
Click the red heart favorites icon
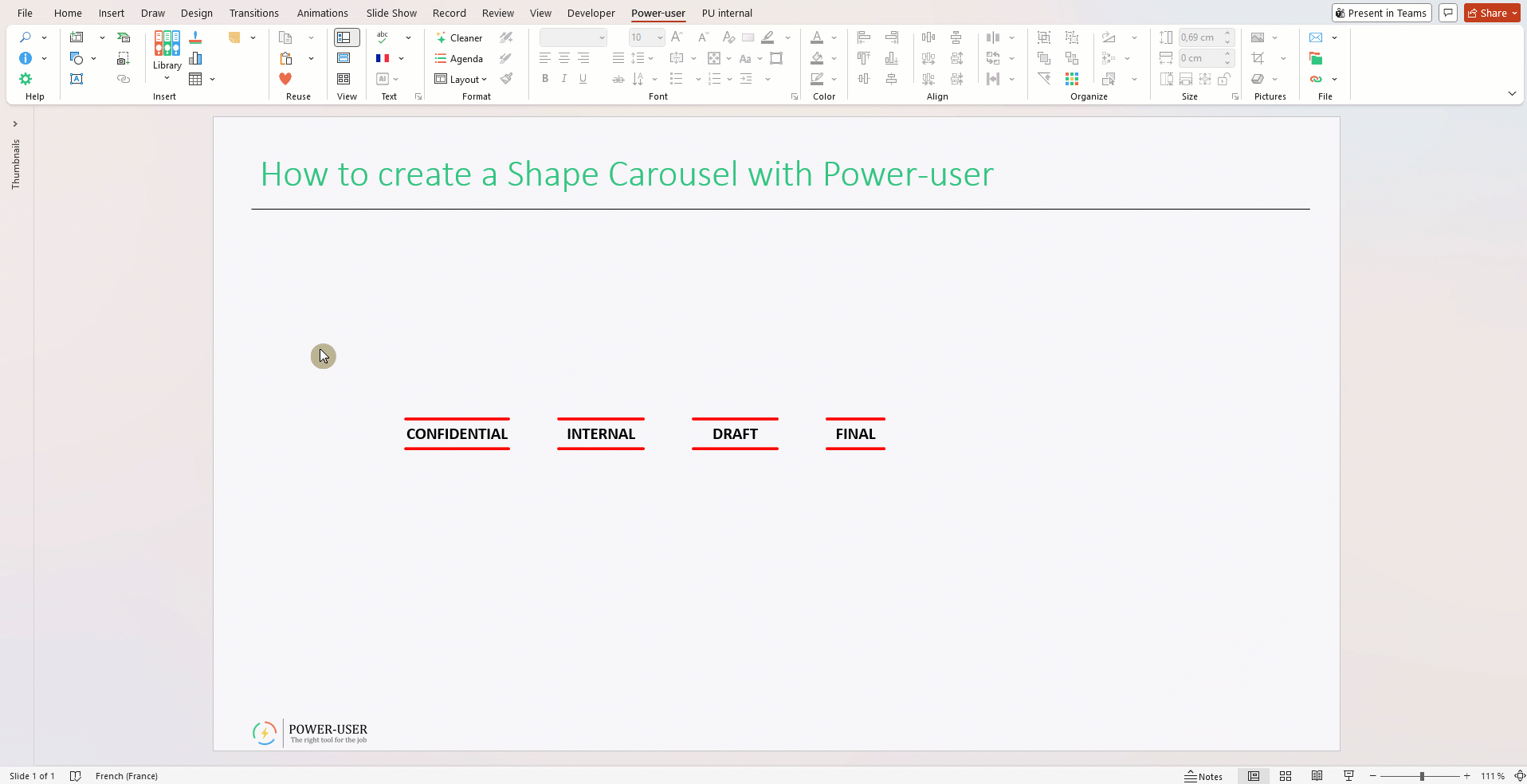click(285, 79)
